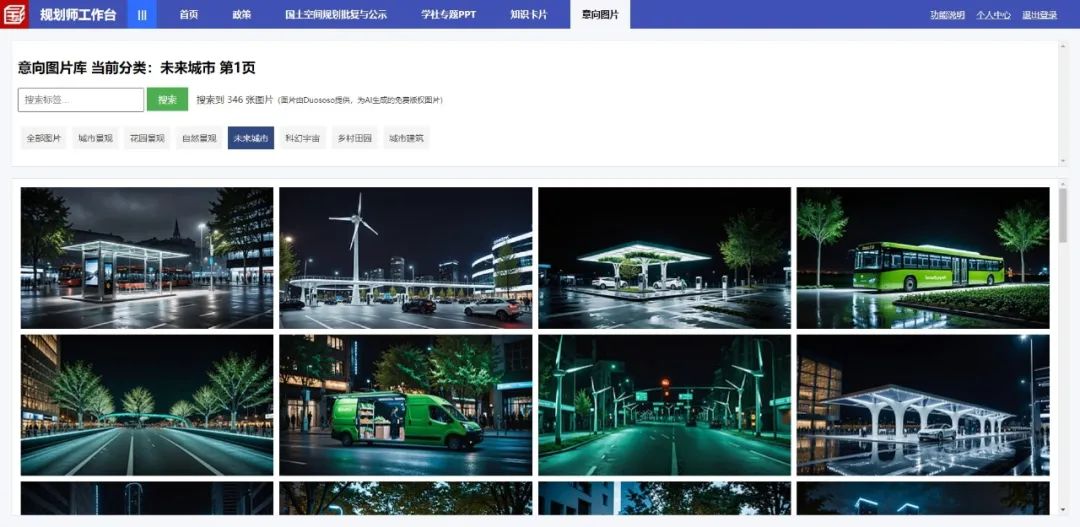Click the 搜索到 346 张图片 result text
Viewport: 1080px width, 527px height.
[235, 100]
